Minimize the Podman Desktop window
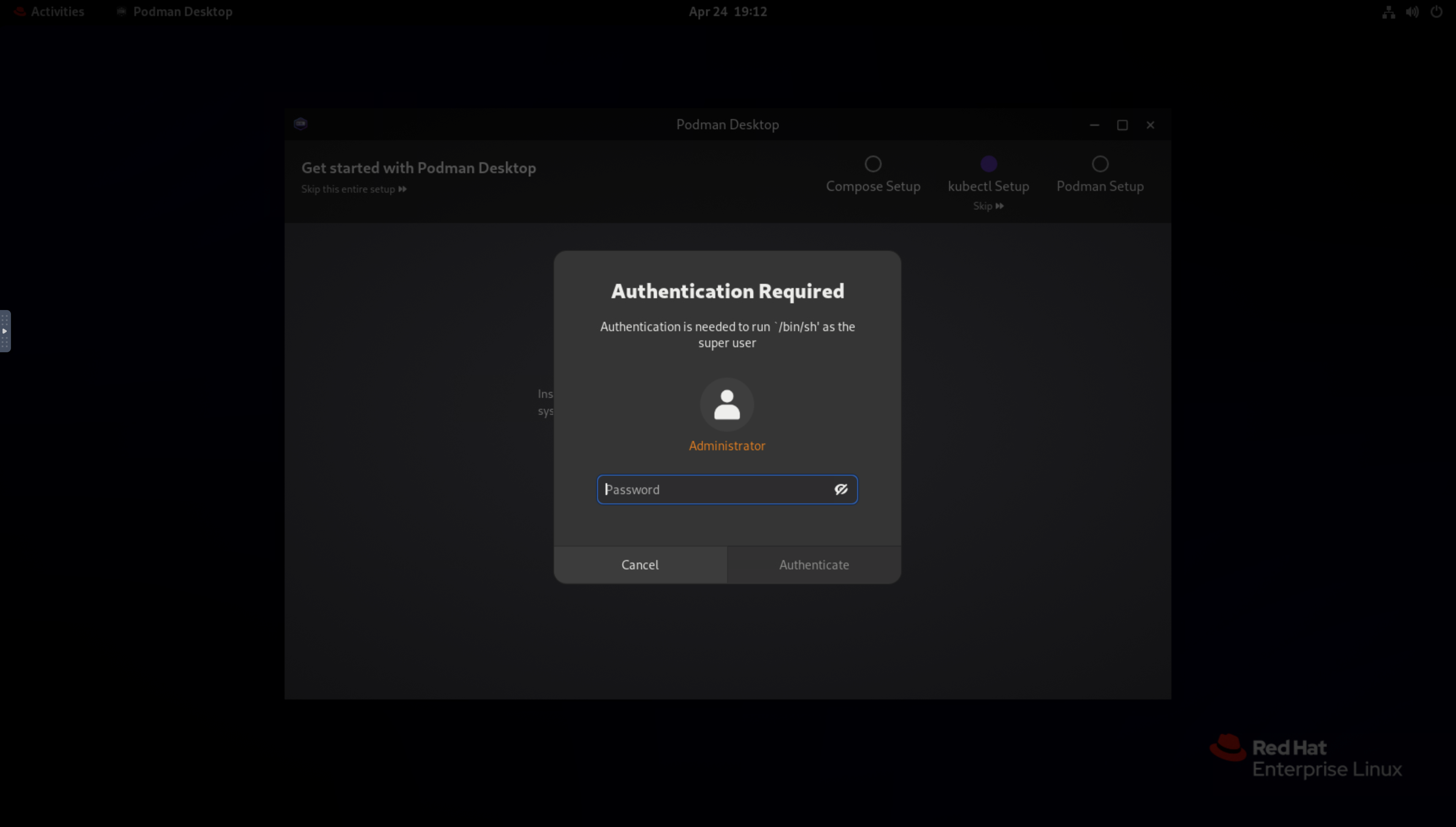Viewport: 1456px width, 827px height. coord(1094,125)
